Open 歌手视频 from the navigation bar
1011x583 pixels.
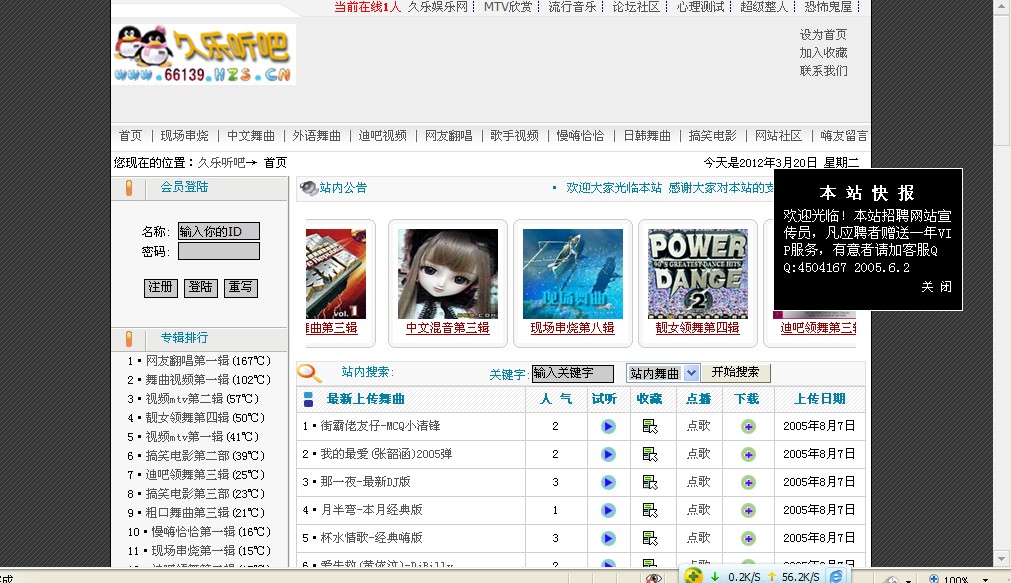[x=515, y=135]
